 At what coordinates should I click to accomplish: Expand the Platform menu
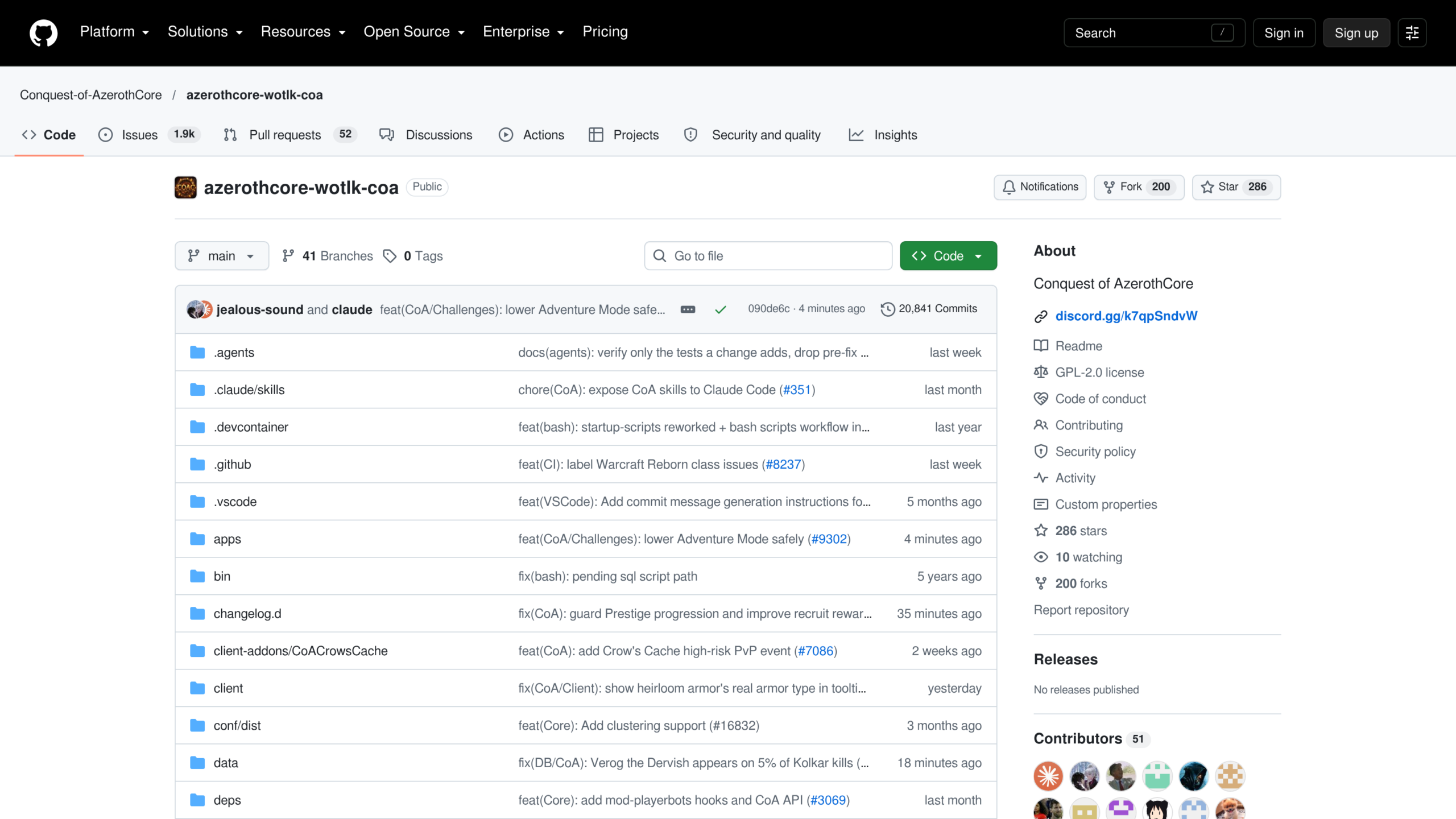[114, 32]
